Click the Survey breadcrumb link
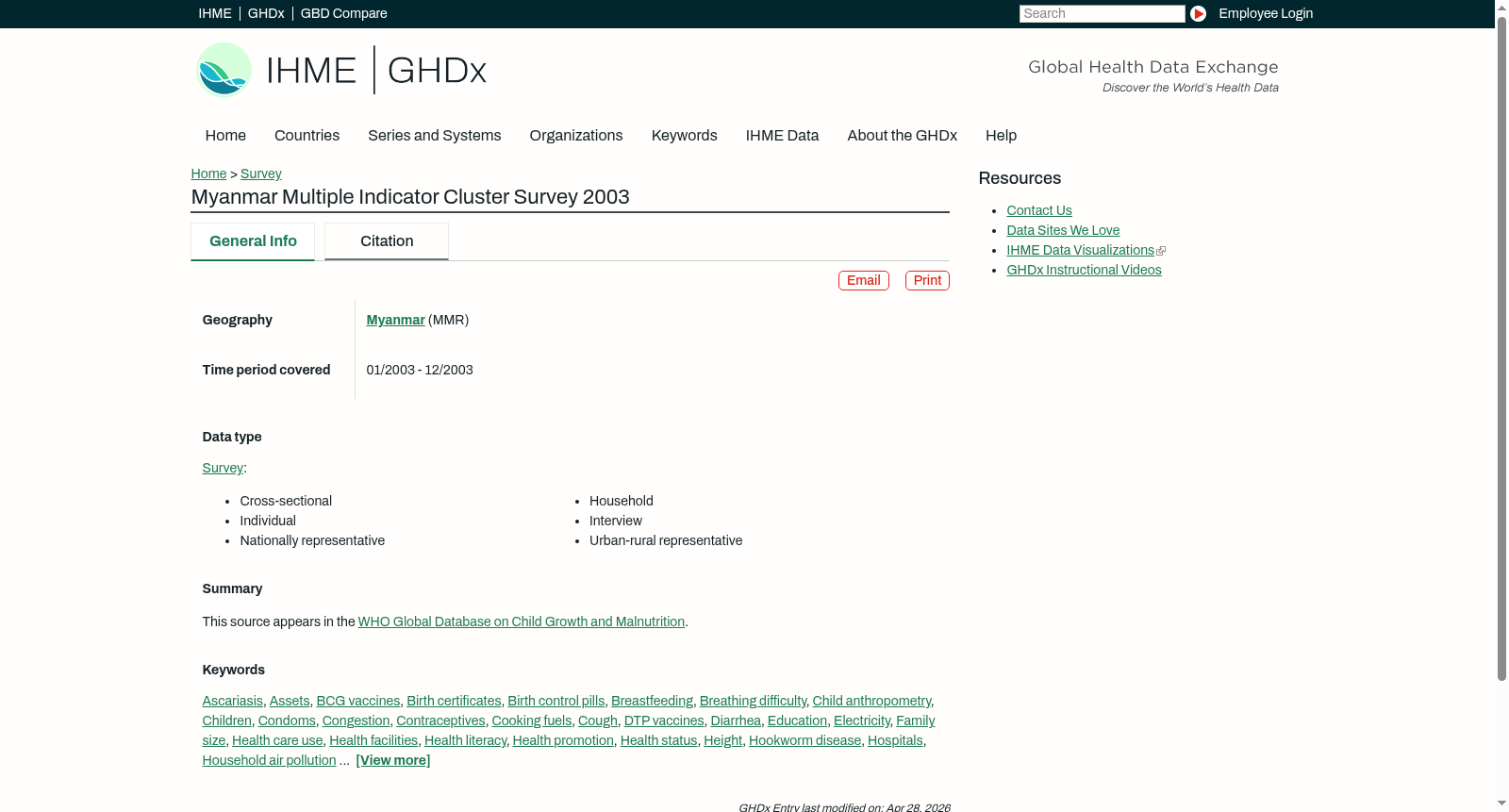Image resolution: width=1509 pixels, height=812 pixels. click(x=261, y=174)
